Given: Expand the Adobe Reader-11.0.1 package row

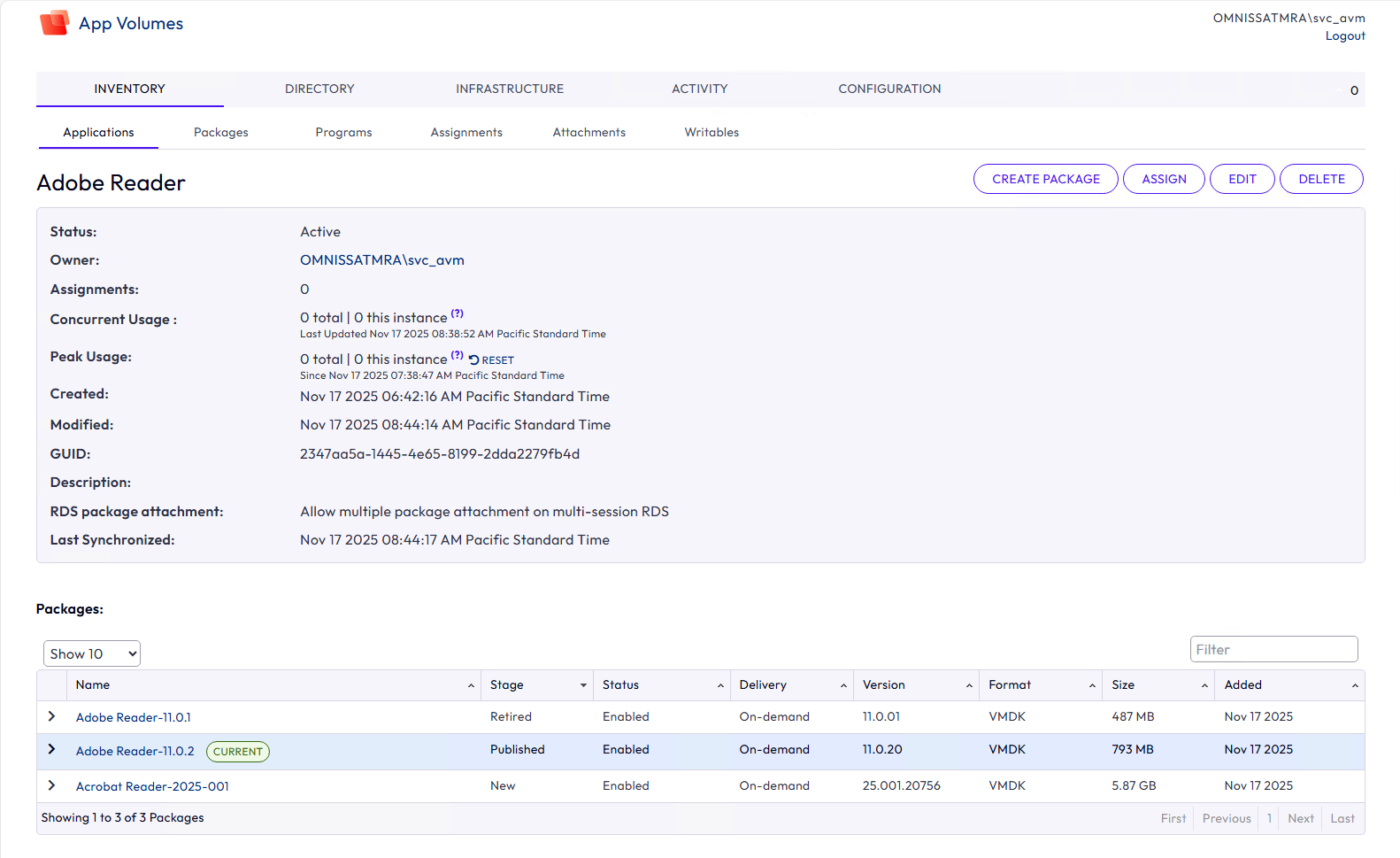Looking at the screenshot, I should coord(51,716).
